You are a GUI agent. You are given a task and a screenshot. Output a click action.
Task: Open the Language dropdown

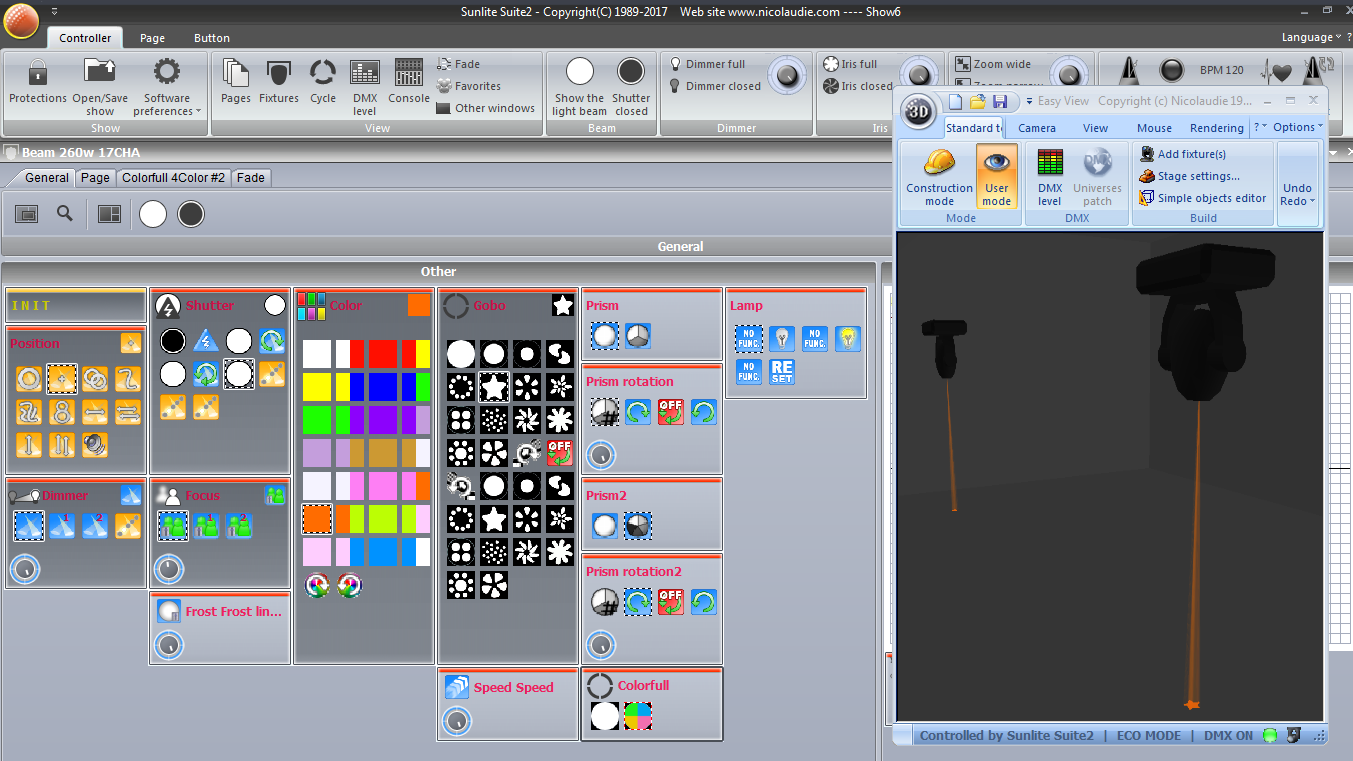tap(1311, 37)
